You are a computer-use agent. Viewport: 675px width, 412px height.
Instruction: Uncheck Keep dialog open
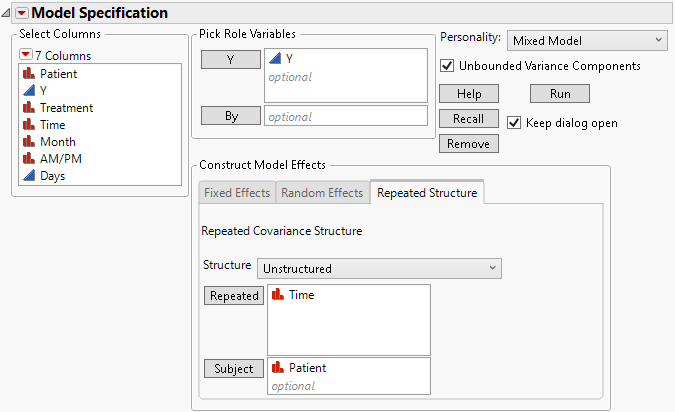point(515,123)
